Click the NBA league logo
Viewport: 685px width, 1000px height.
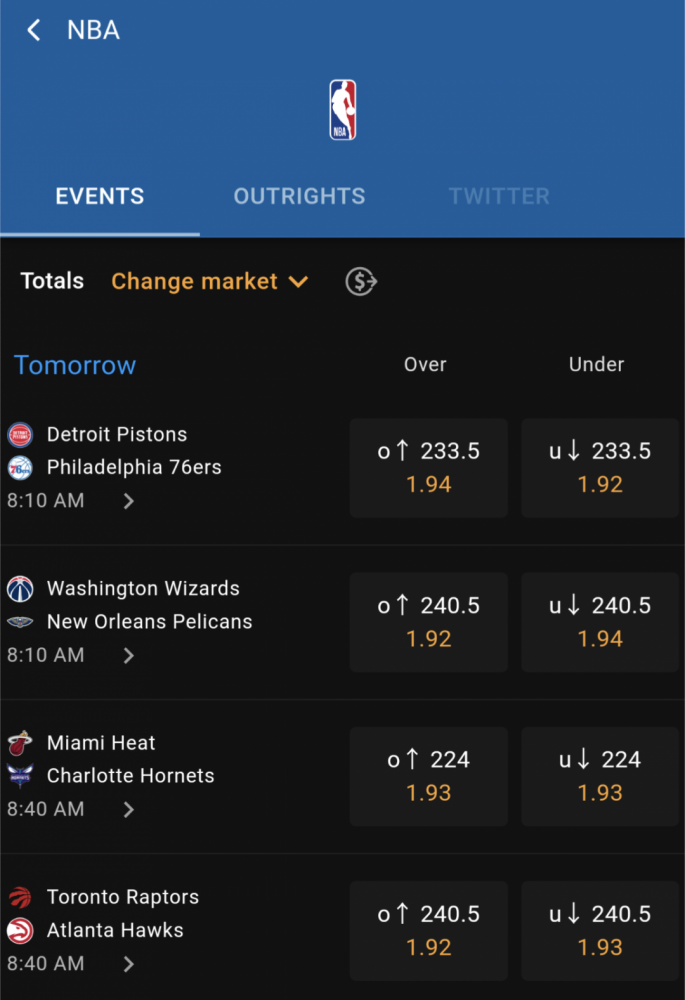[342, 110]
